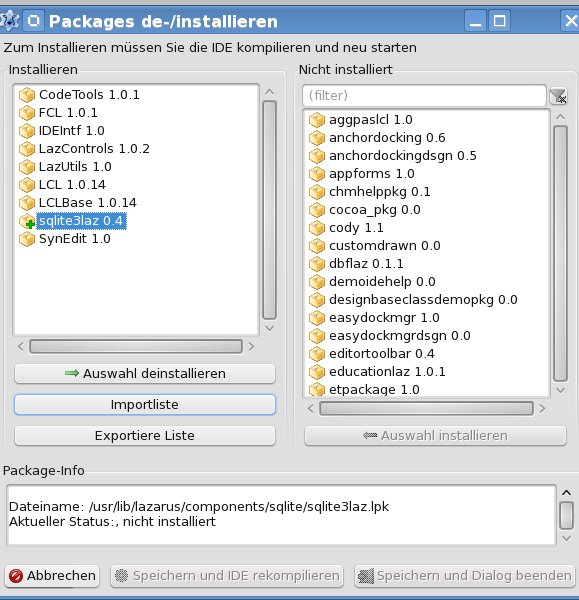The width and height of the screenshot is (579, 600).
Task: Click the cody 1.1 package icon
Action: tap(317, 228)
